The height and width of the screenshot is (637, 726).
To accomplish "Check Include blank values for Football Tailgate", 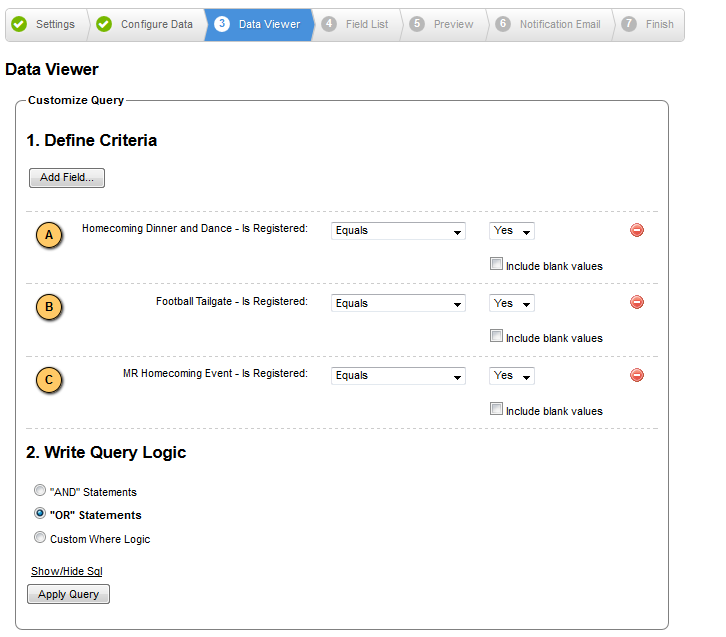I will click(496, 336).
